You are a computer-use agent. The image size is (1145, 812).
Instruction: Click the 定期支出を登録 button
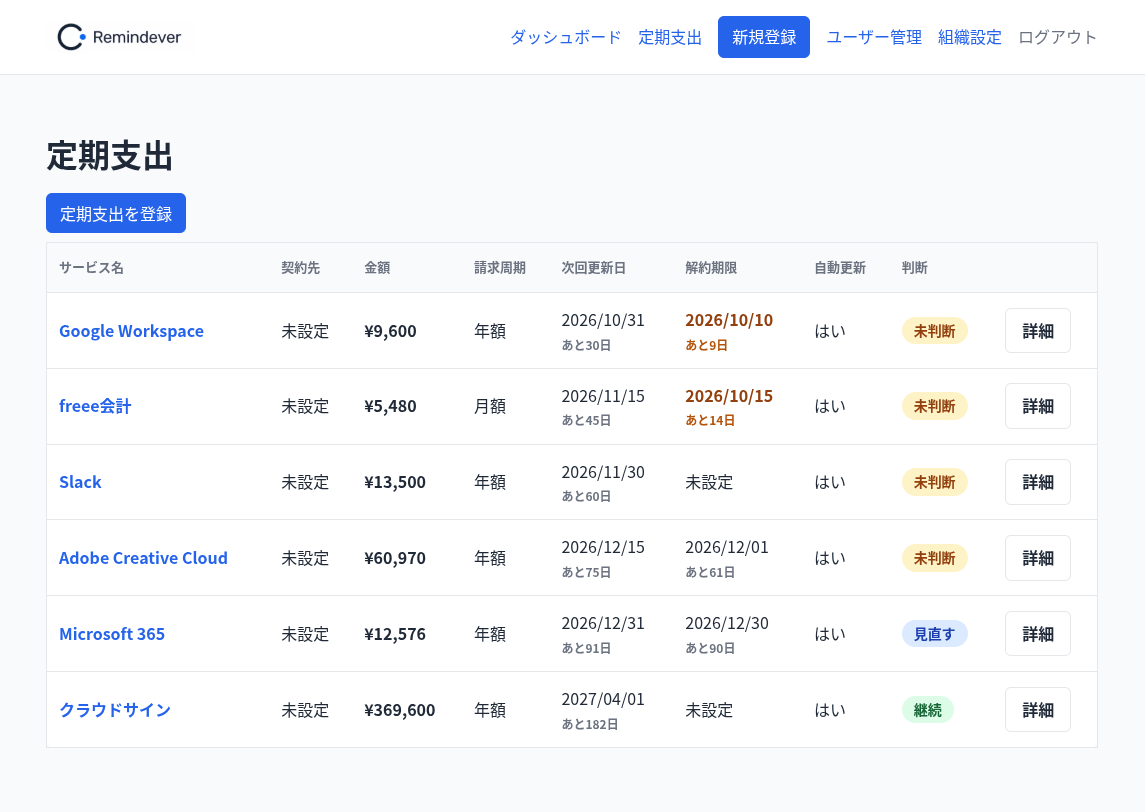[116, 213]
